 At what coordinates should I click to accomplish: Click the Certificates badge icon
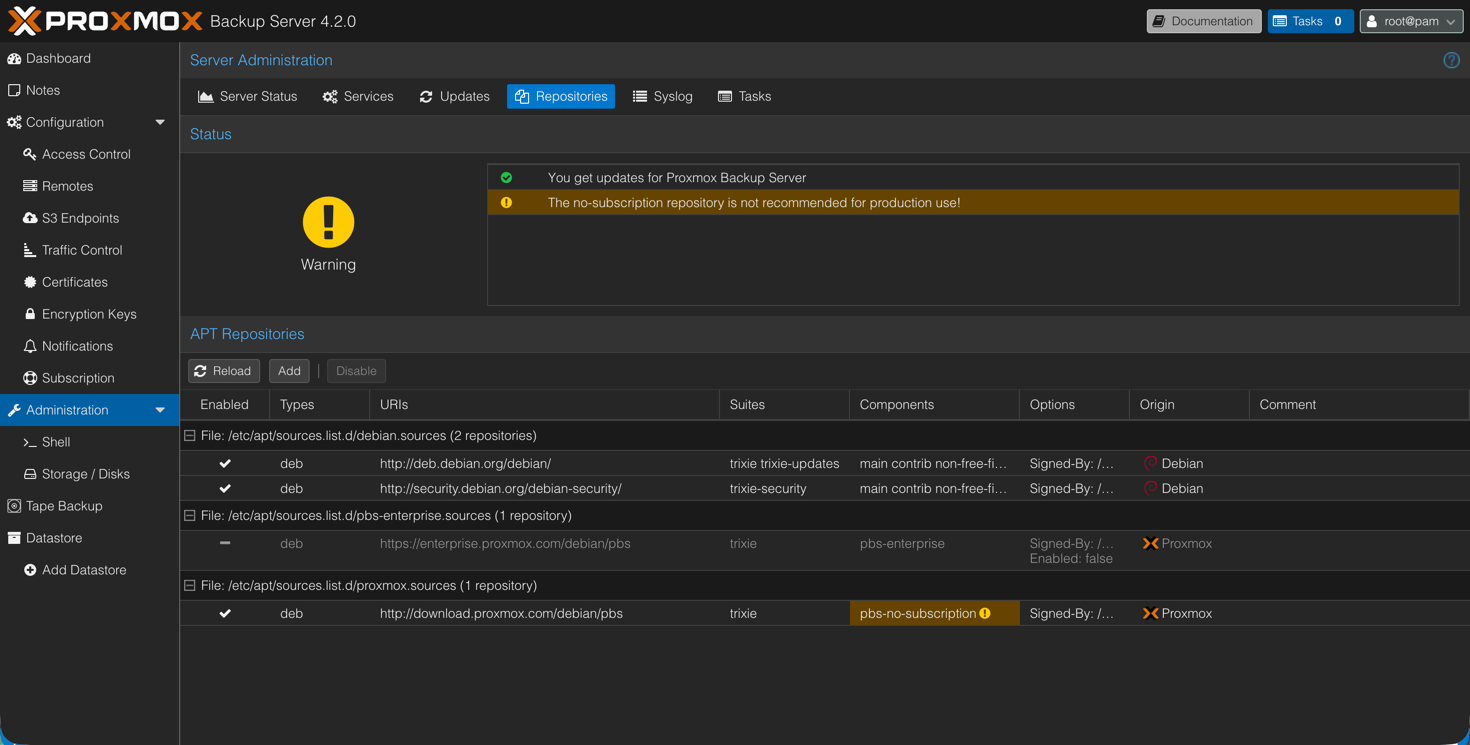pos(30,282)
